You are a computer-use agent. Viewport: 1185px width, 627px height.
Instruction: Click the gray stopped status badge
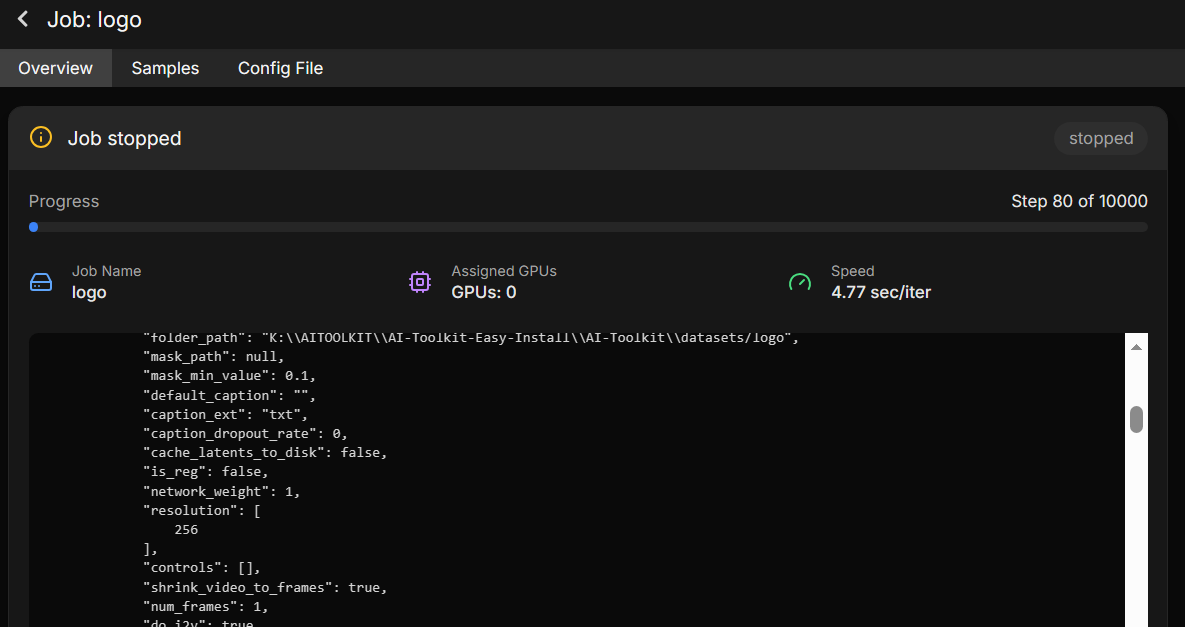point(1100,138)
